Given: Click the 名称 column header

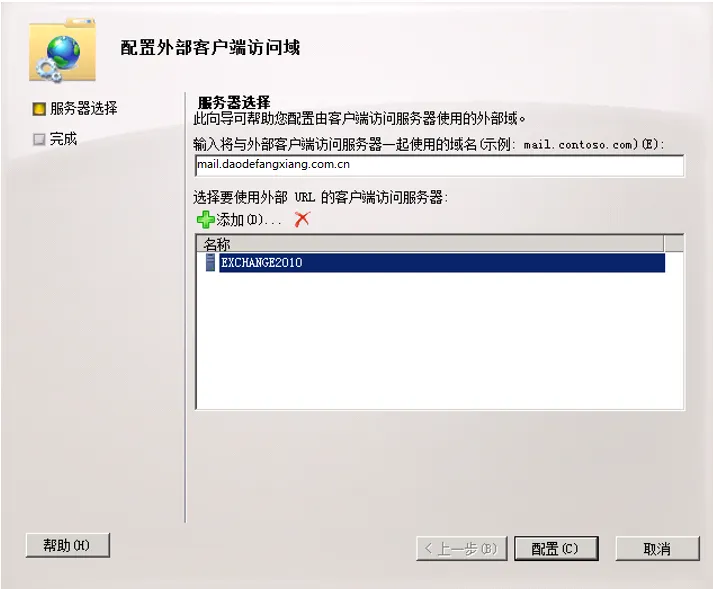Looking at the screenshot, I should 430,244.
